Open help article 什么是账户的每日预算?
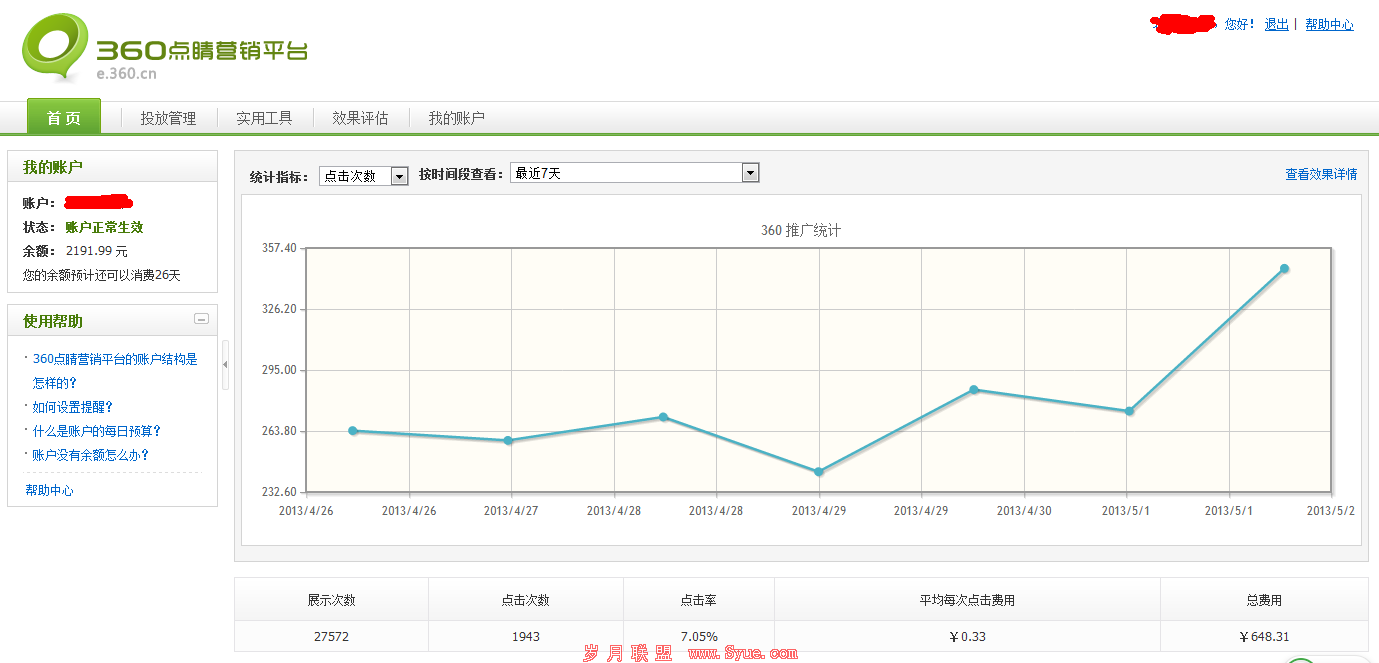Image resolution: width=1379 pixels, height=663 pixels. tap(97, 431)
